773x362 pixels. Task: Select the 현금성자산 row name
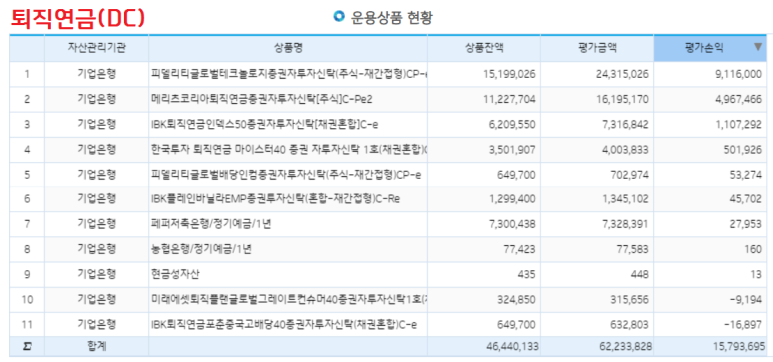click(x=175, y=274)
